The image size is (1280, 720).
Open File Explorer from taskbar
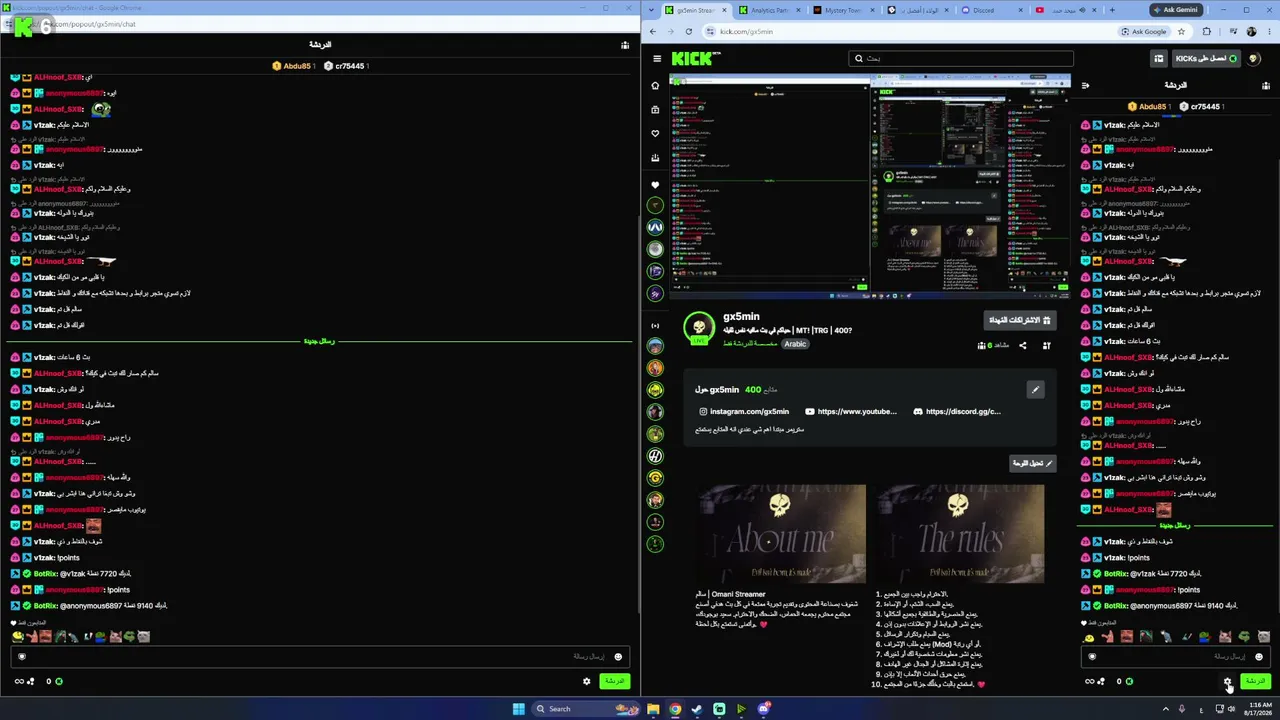point(653,709)
